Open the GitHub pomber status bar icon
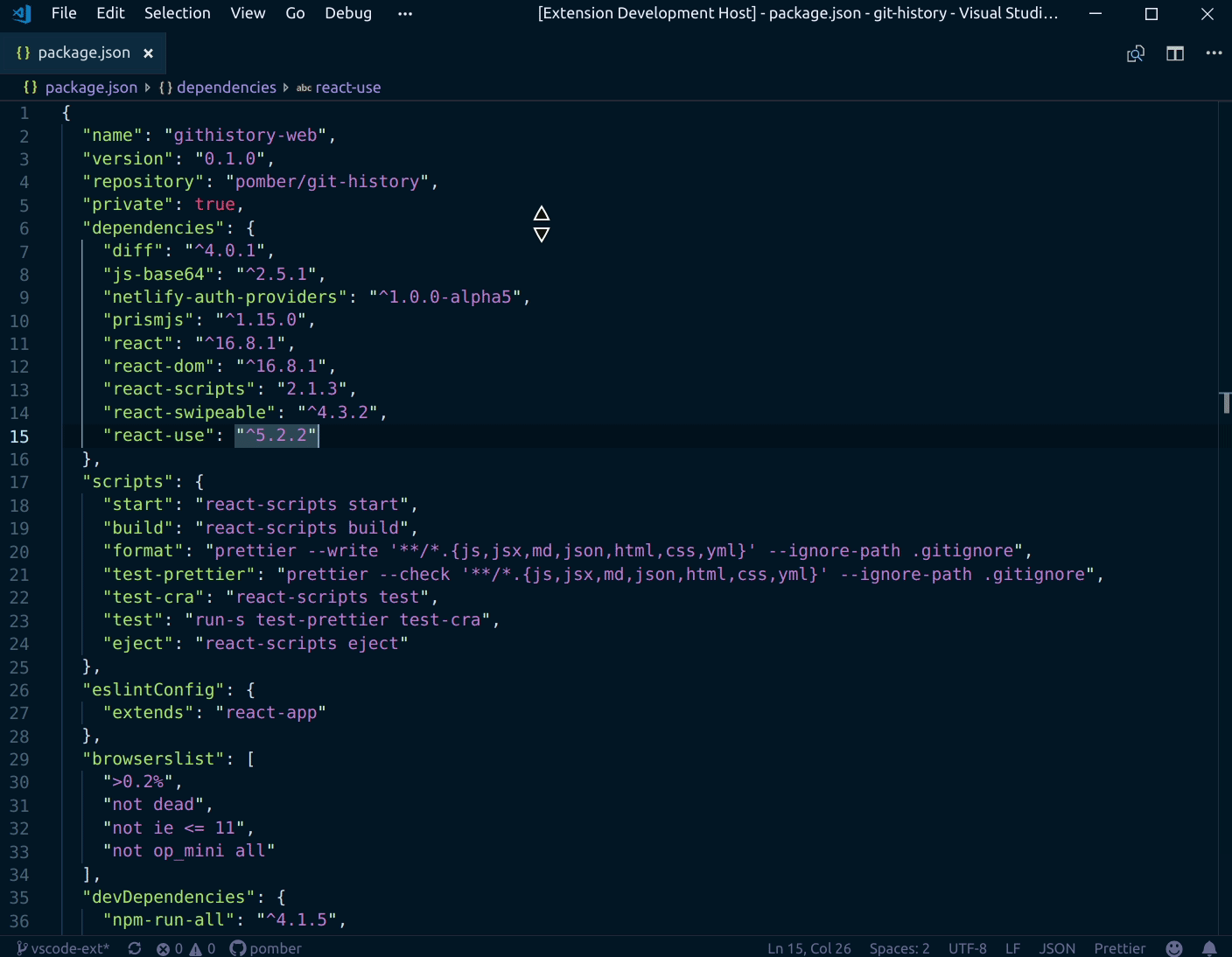1232x957 pixels. tap(265, 948)
